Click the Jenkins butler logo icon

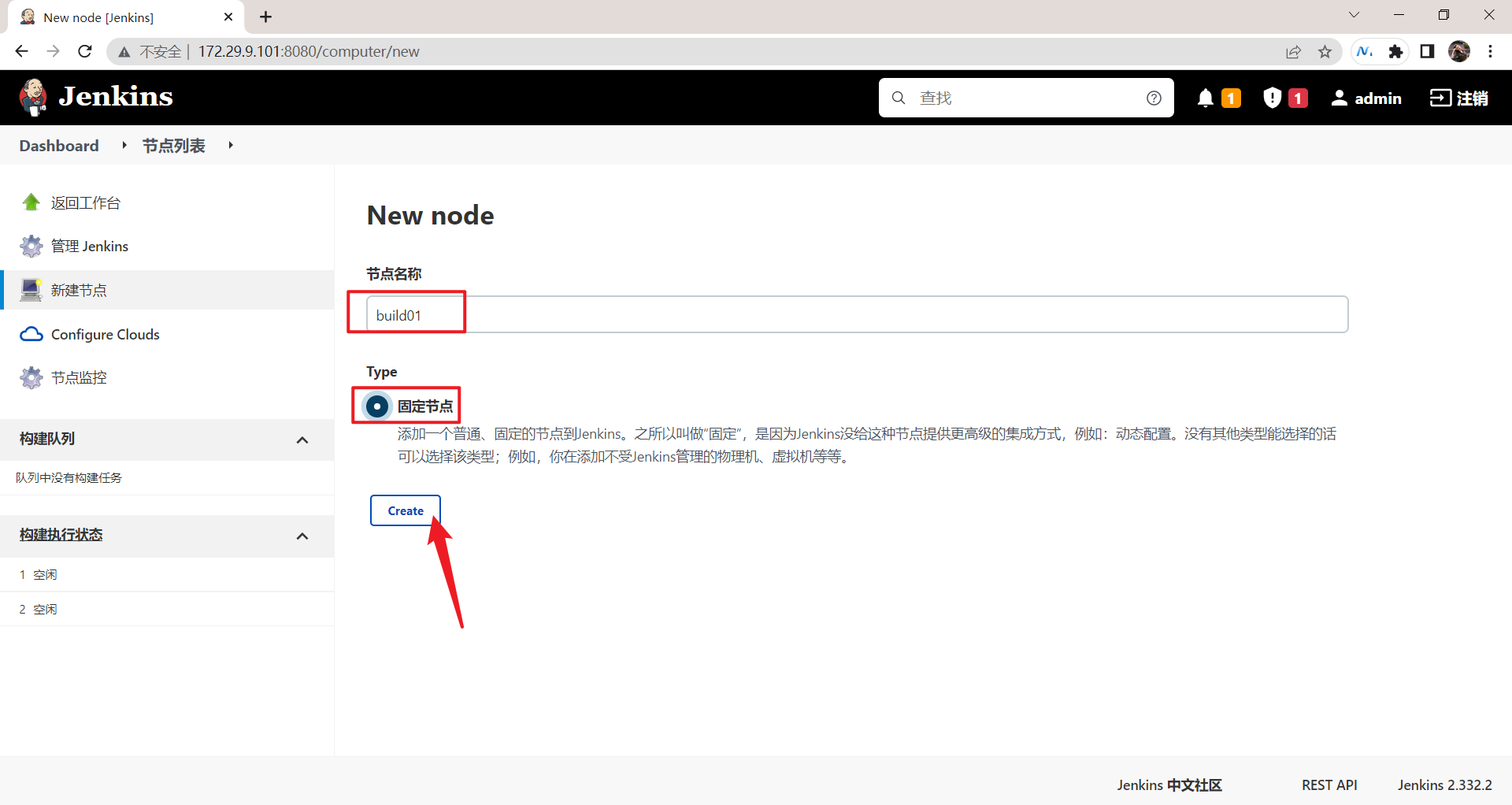32,98
